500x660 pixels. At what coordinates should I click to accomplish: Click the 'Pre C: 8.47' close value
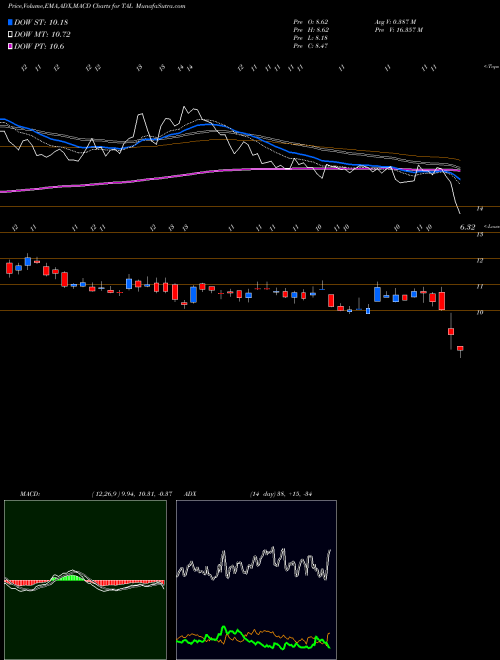311,46
